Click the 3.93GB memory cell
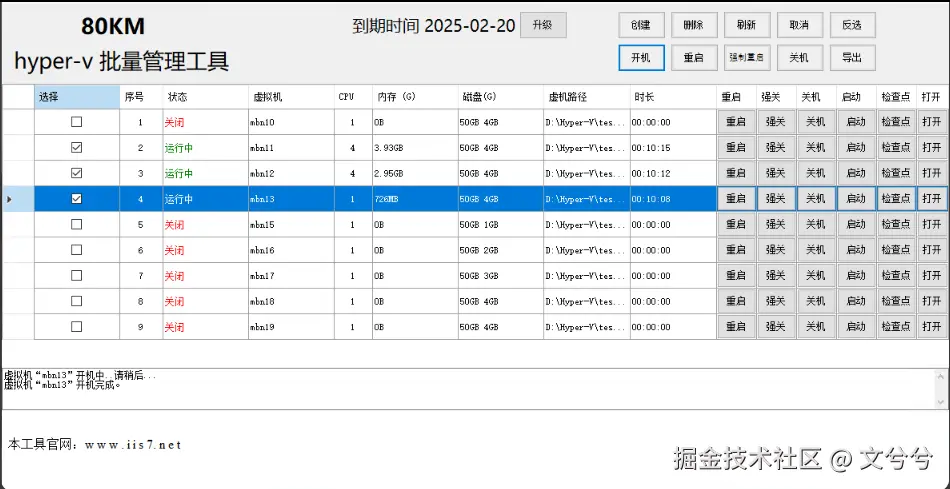This screenshot has height=489, width=950. pos(415,148)
